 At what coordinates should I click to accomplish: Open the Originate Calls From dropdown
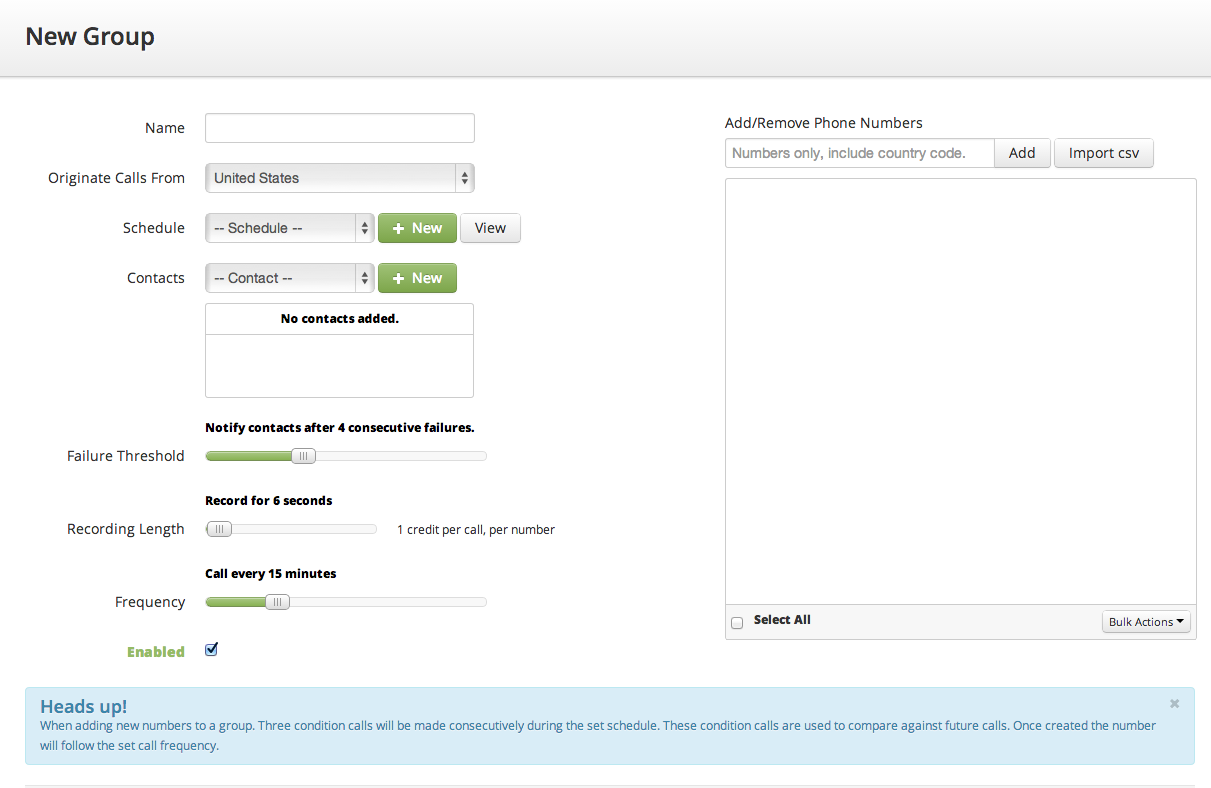[x=339, y=178]
